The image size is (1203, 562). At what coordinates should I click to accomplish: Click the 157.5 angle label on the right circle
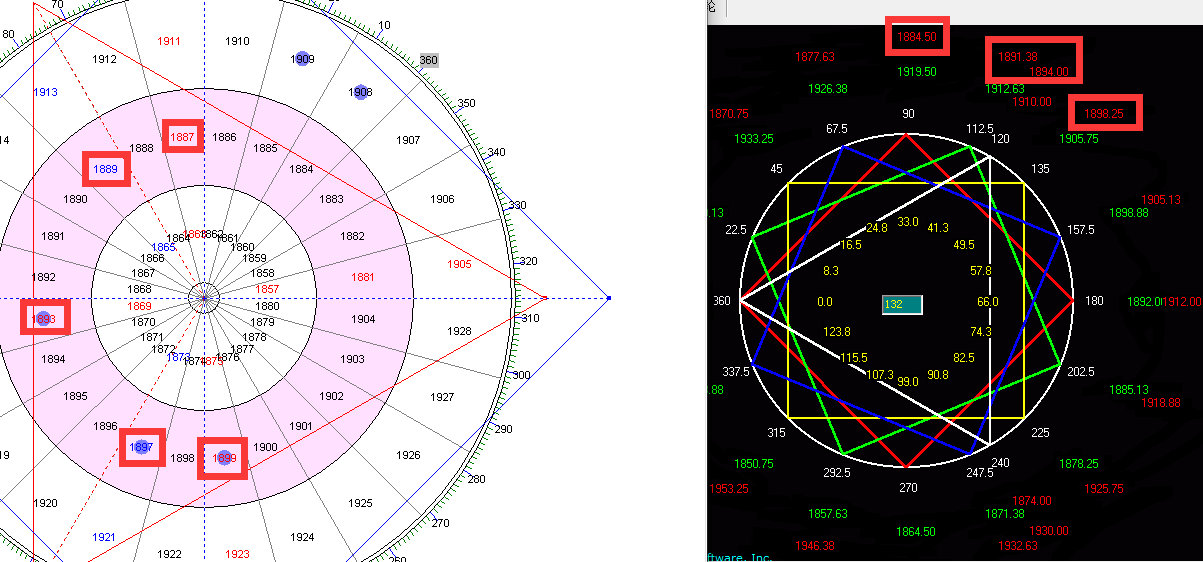[x=1081, y=230]
